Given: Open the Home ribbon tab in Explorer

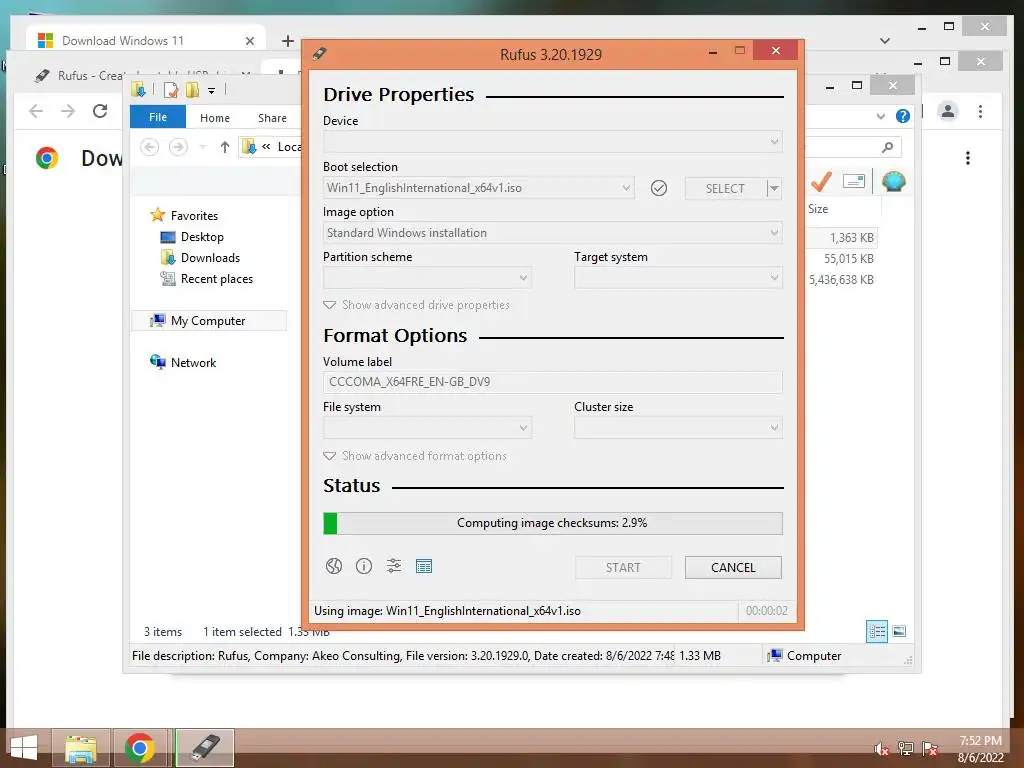Looking at the screenshot, I should coord(215,118).
